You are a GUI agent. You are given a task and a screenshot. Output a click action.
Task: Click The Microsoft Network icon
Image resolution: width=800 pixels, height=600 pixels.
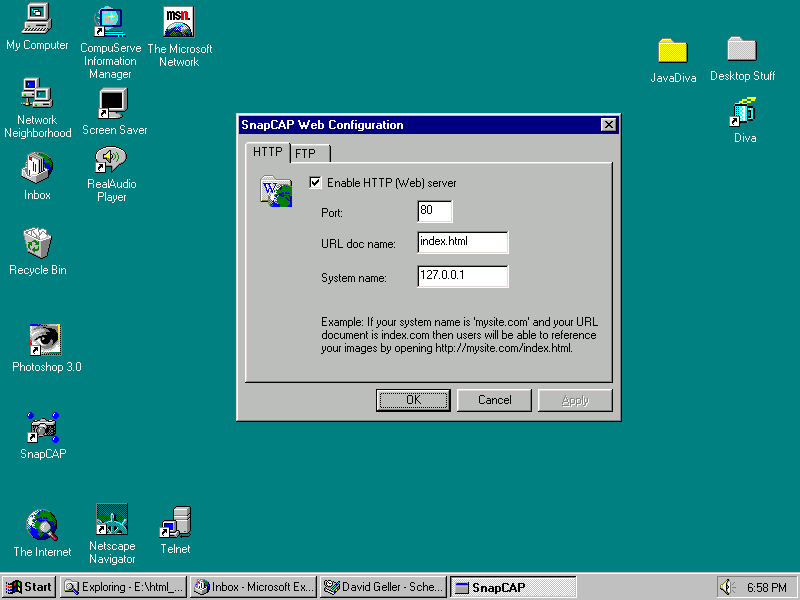pyautogui.click(x=179, y=22)
